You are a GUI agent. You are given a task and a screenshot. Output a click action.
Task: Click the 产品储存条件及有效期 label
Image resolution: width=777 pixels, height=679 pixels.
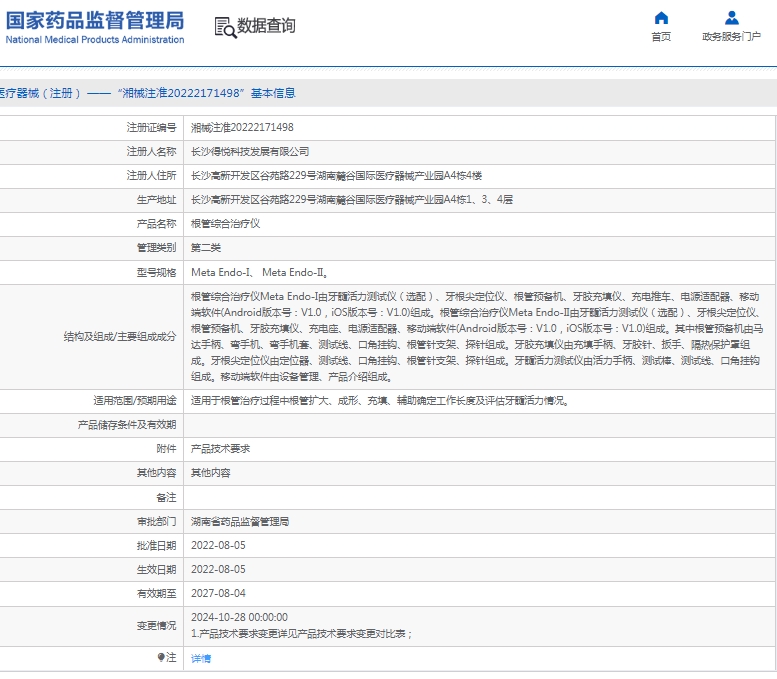tap(126, 425)
